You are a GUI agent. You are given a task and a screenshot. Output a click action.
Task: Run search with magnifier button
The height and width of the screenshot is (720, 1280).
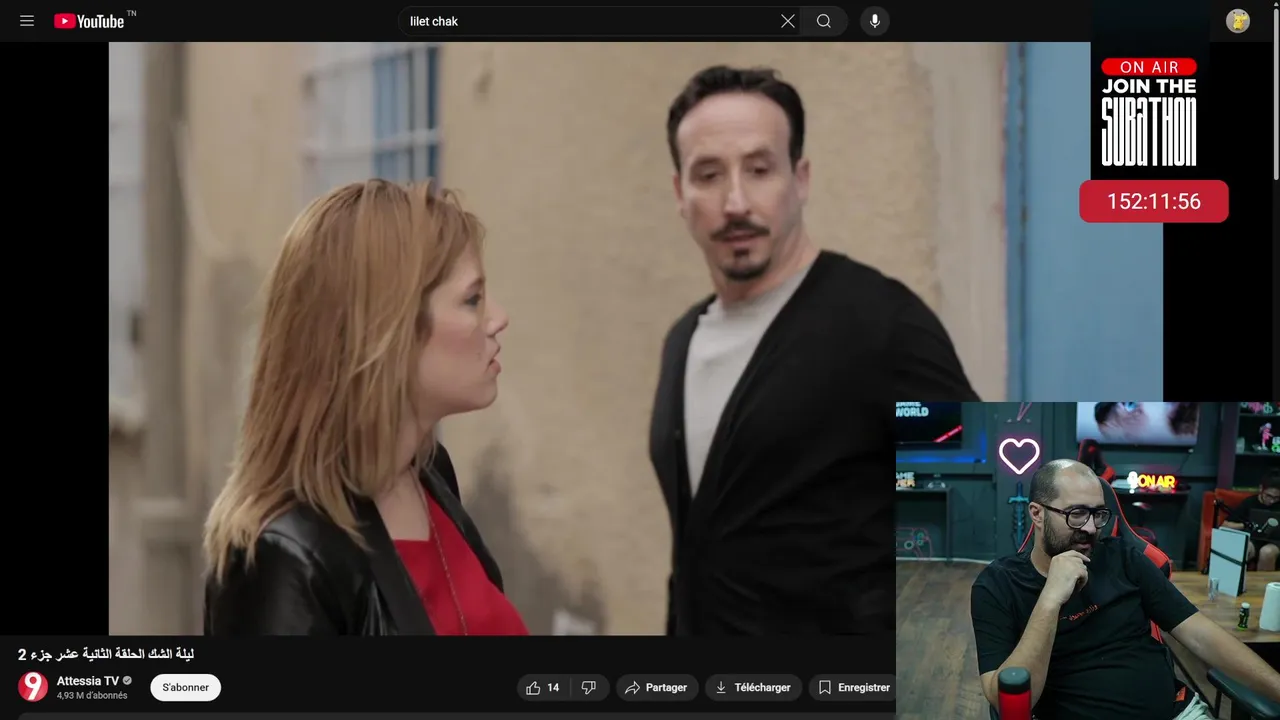(824, 21)
